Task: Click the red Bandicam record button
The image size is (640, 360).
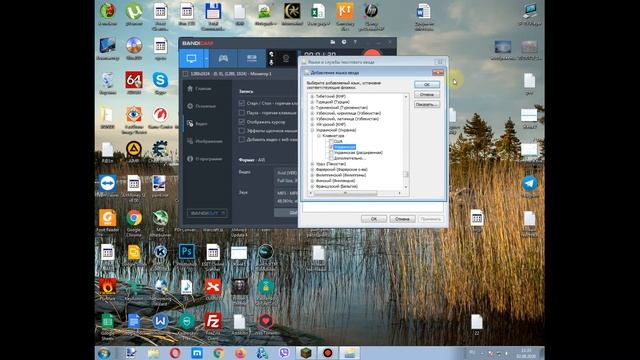Action: pos(372,53)
